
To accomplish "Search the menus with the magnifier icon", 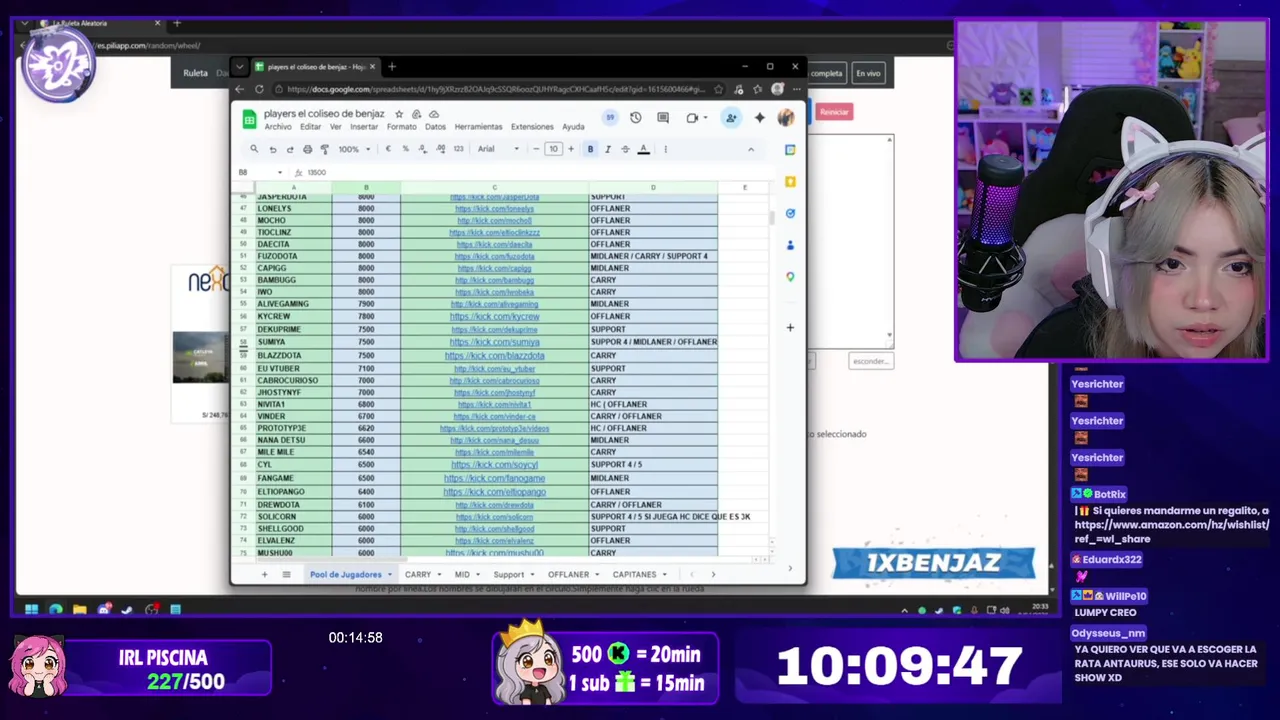I will pyautogui.click(x=254, y=149).
